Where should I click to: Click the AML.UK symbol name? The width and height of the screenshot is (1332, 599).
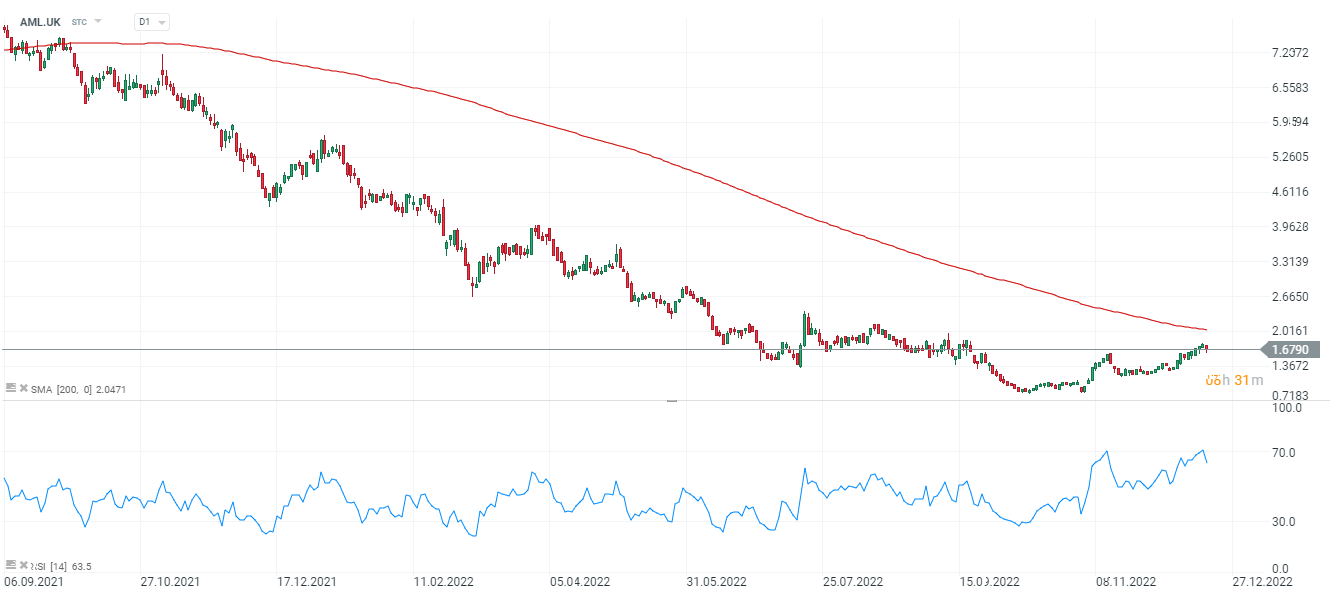coord(40,21)
